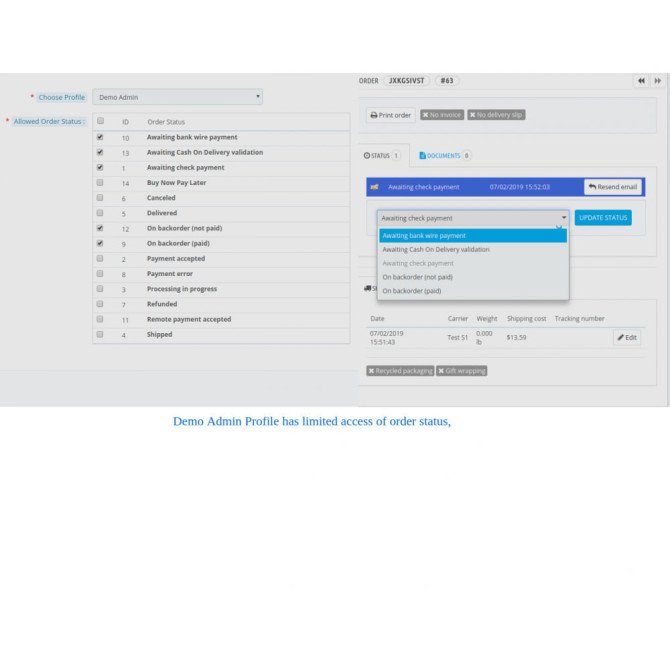Viewport: 670px width, 670px height.
Task: Select On backorder (paid) dropdown option
Action: [473, 291]
